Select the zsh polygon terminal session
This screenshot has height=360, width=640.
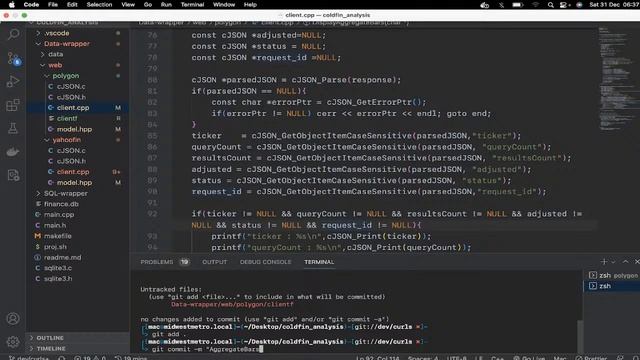[612, 276]
